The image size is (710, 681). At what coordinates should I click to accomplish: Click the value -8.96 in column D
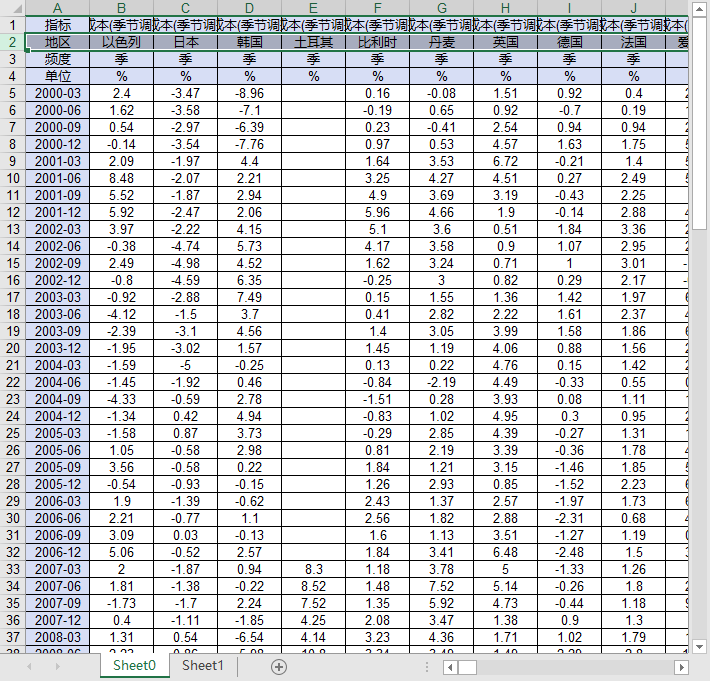(x=249, y=93)
